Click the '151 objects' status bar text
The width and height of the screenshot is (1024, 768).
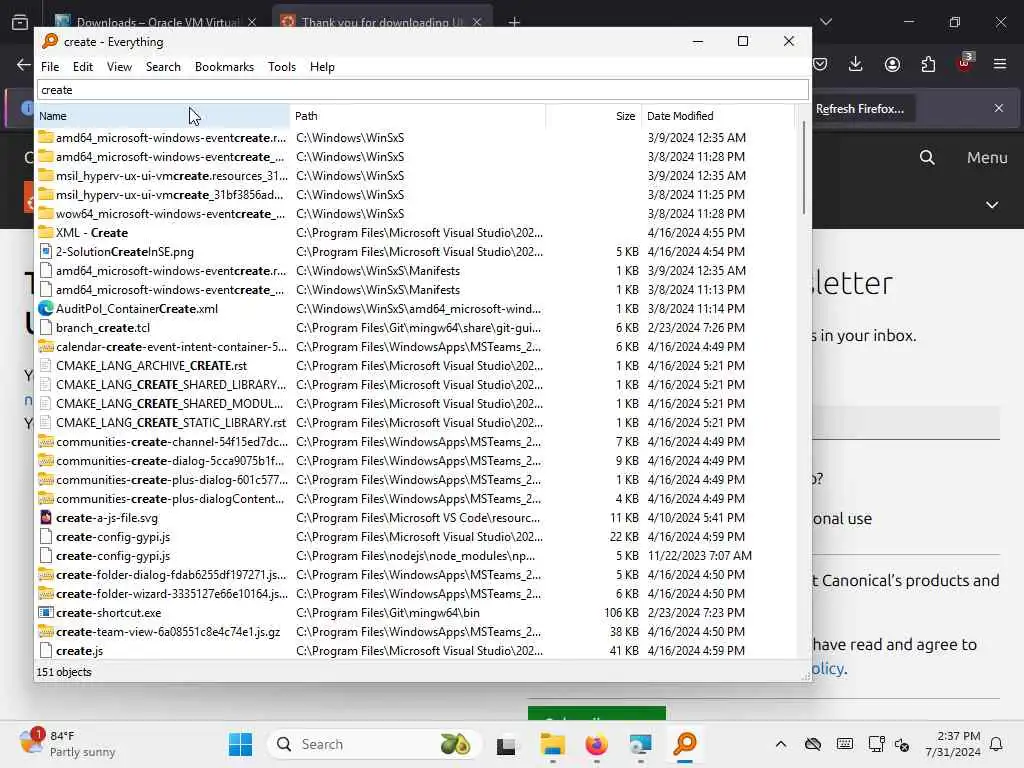[x=64, y=672]
